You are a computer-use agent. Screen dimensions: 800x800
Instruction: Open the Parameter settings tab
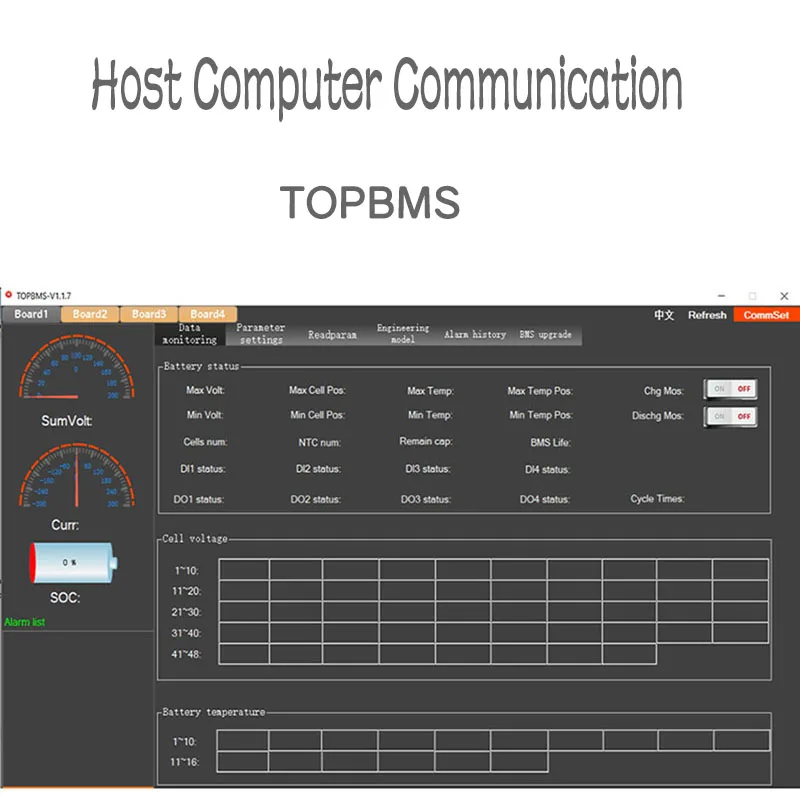[x=261, y=334]
